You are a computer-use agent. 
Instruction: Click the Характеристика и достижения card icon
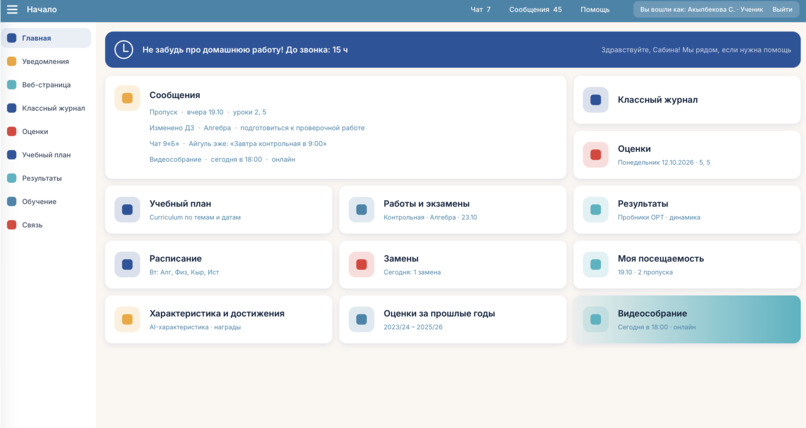[127, 319]
